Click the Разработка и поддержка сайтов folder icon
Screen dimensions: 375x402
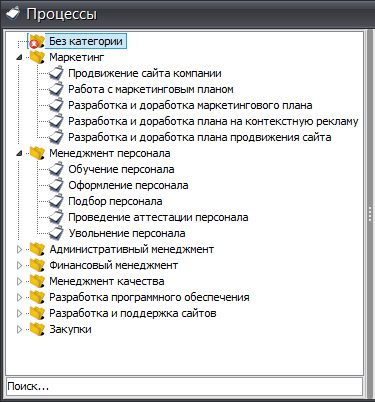click(37, 313)
